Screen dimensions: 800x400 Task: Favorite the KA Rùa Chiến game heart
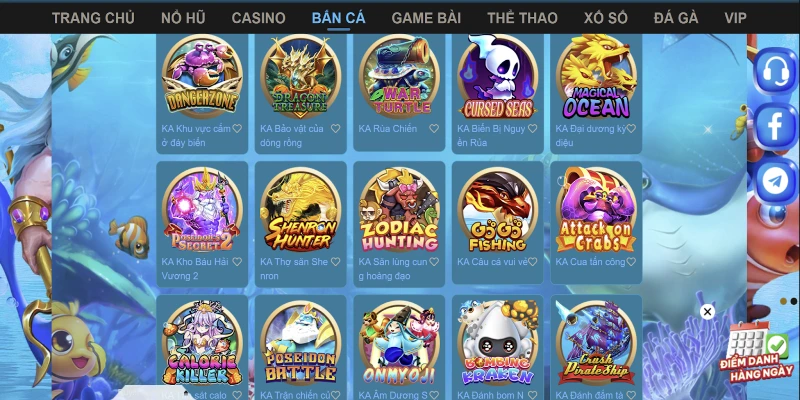pyautogui.click(x=434, y=129)
